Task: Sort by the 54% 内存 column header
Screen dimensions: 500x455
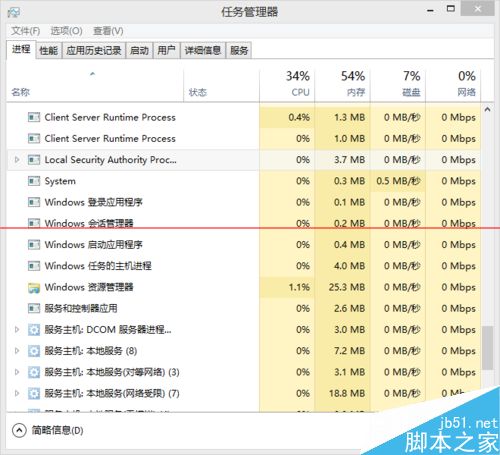Action: pyautogui.click(x=342, y=85)
